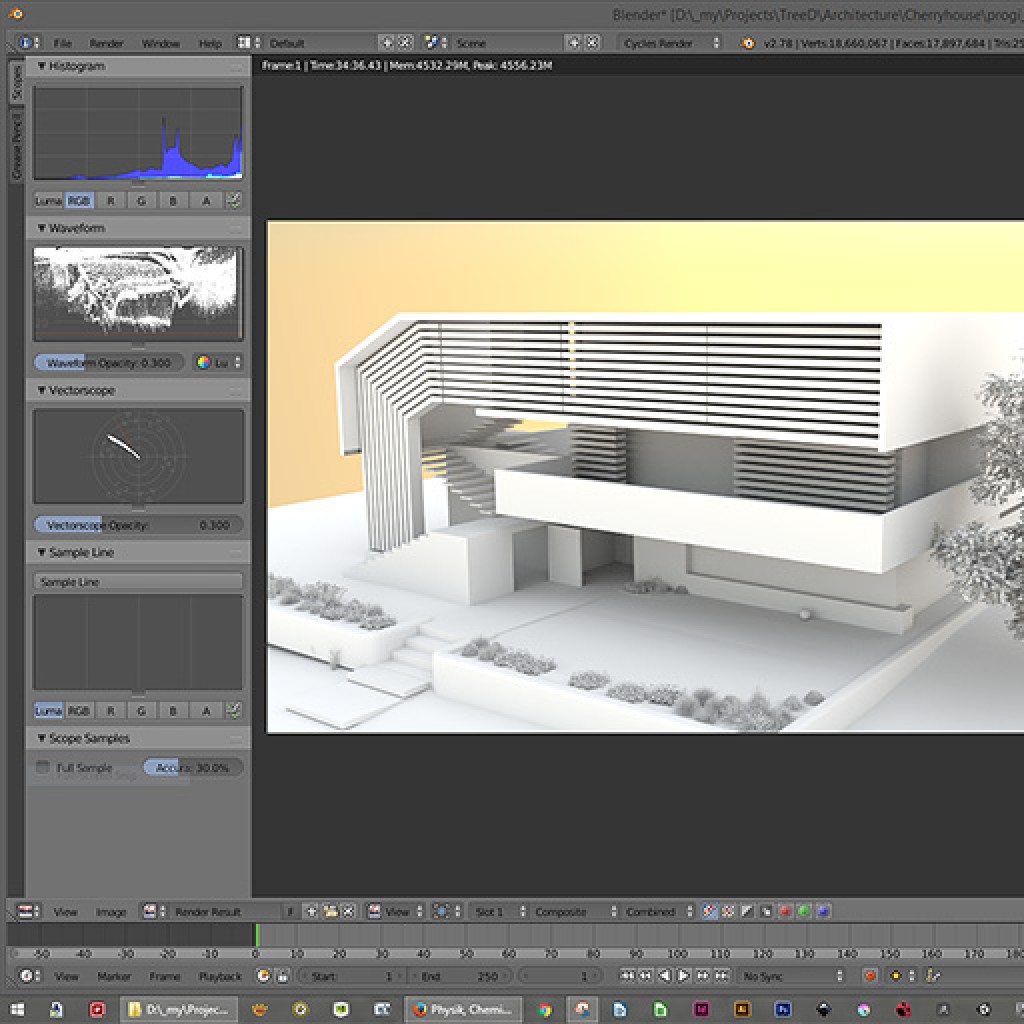The width and height of the screenshot is (1024, 1024).
Task: Add a new scene with plus icon
Action: [x=574, y=43]
